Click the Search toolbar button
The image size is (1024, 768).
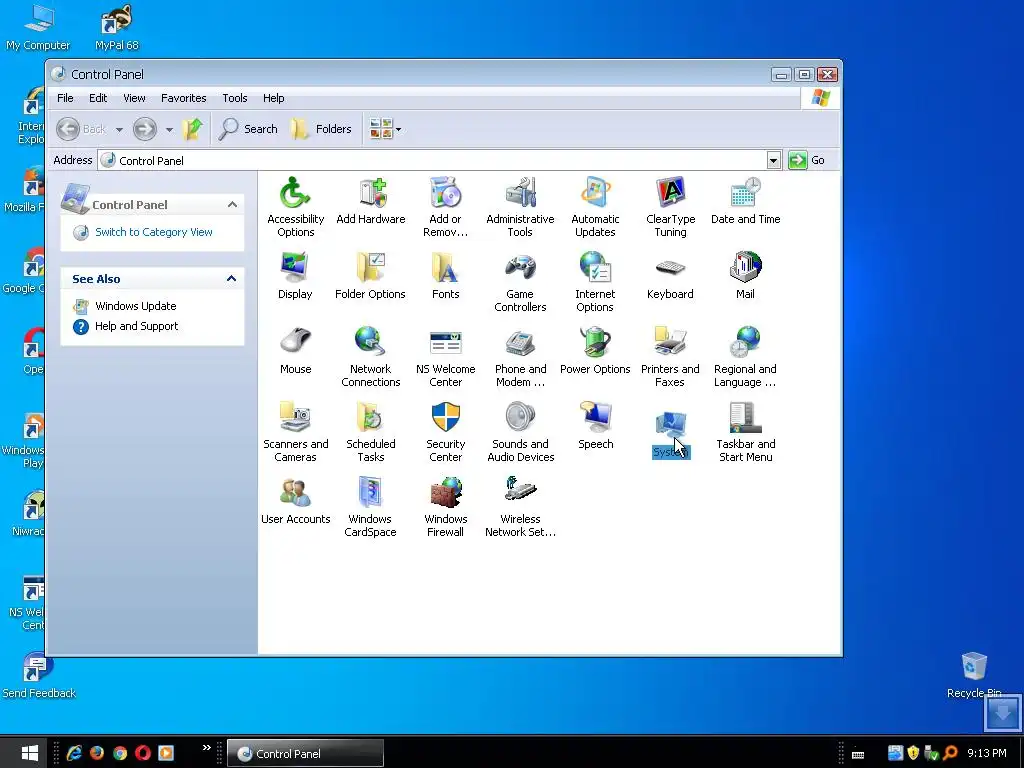pyautogui.click(x=249, y=129)
